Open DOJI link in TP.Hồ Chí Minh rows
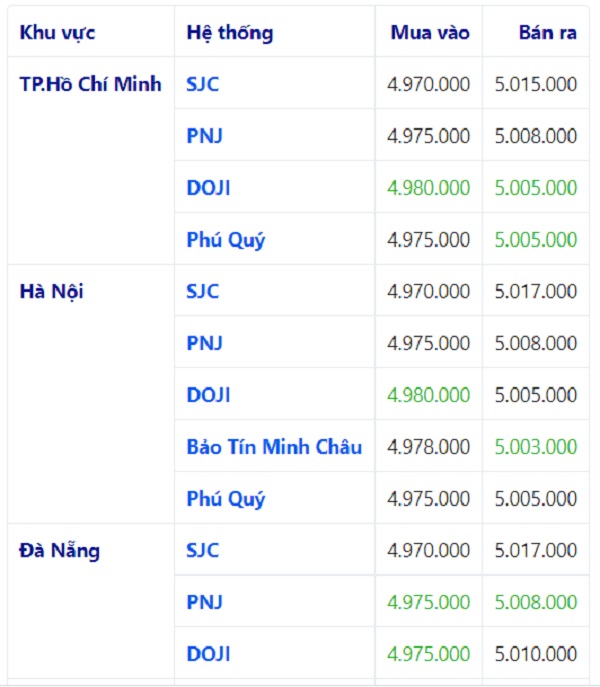The width and height of the screenshot is (600, 687). tap(208, 188)
